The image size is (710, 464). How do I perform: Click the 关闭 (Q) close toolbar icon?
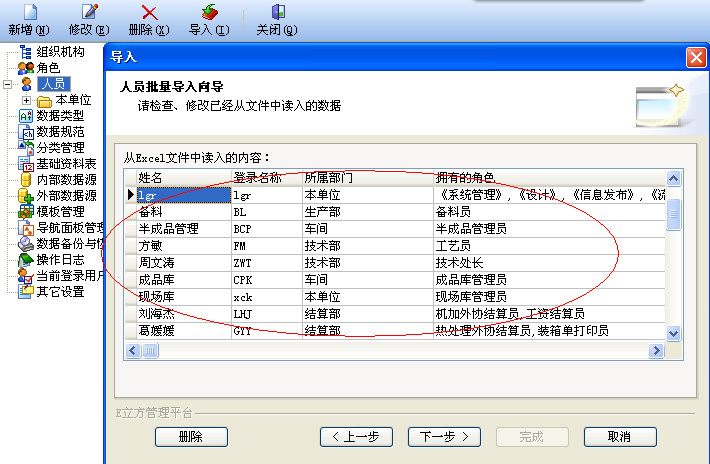(278, 12)
